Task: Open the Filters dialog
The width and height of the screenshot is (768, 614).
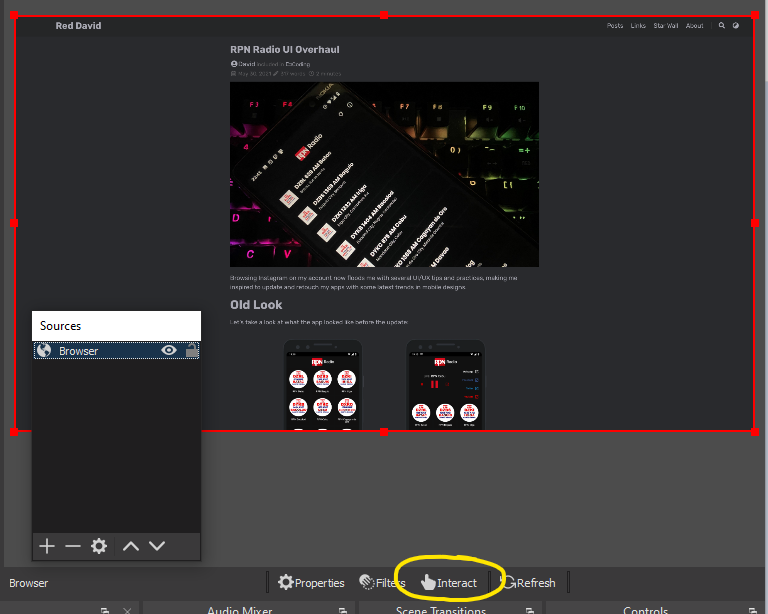Action: click(382, 583)
